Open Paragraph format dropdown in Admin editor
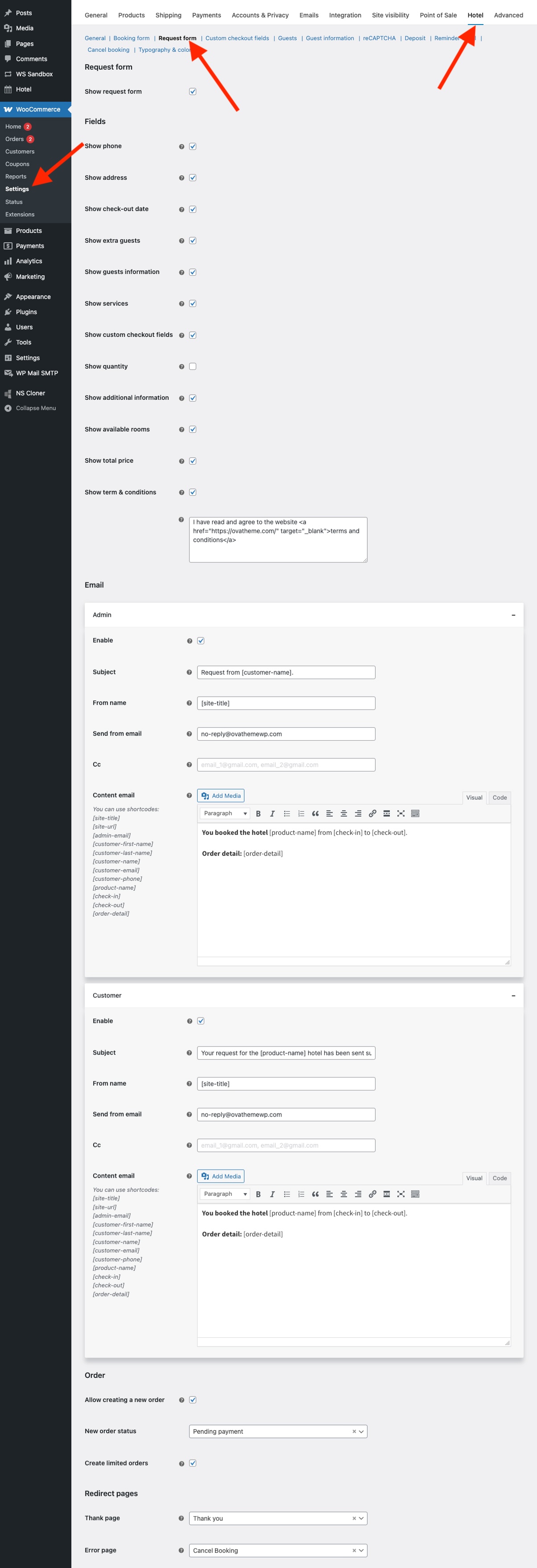 (225, 813)
